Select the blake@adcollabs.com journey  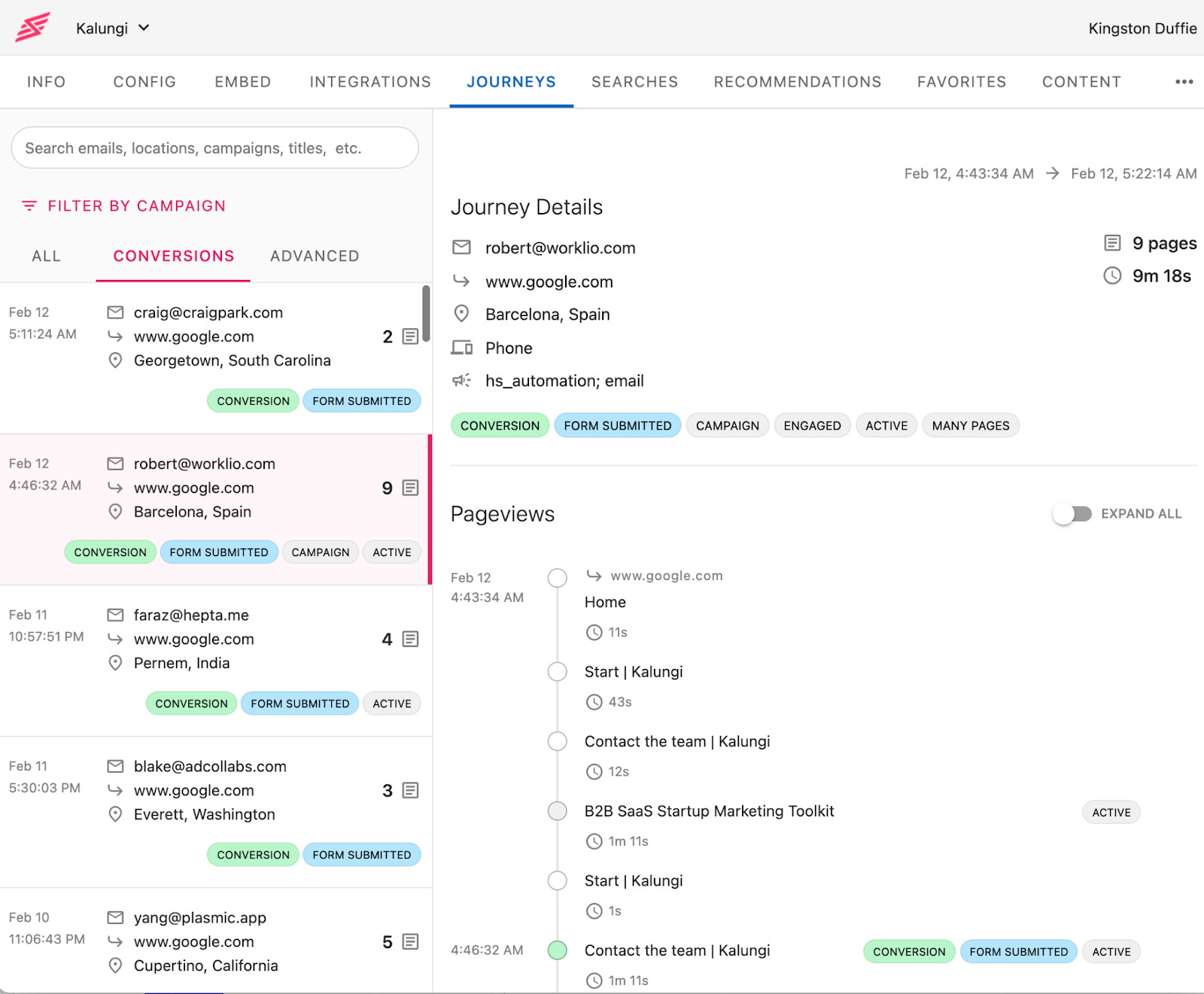click(x=215, y=812)
